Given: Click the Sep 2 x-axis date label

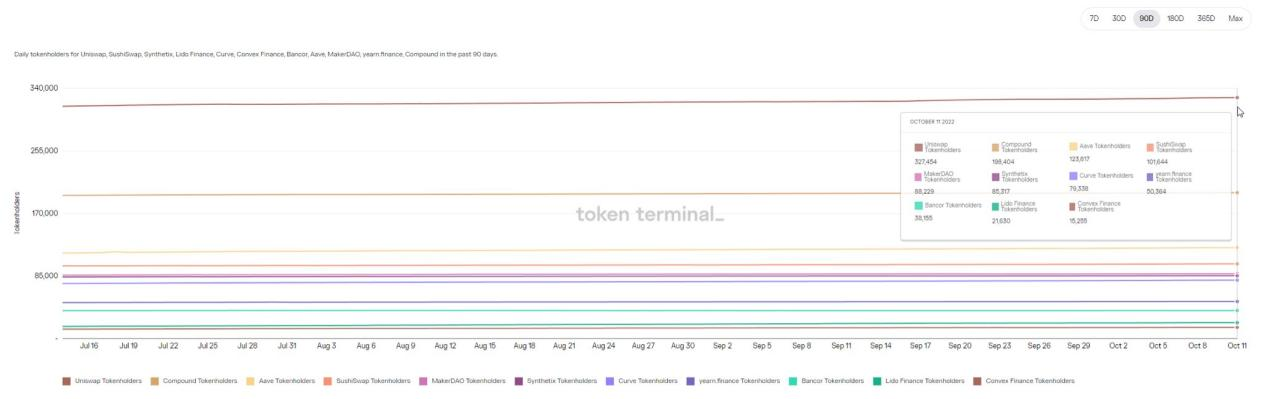Looking at the screenshot, I should 722,346.
